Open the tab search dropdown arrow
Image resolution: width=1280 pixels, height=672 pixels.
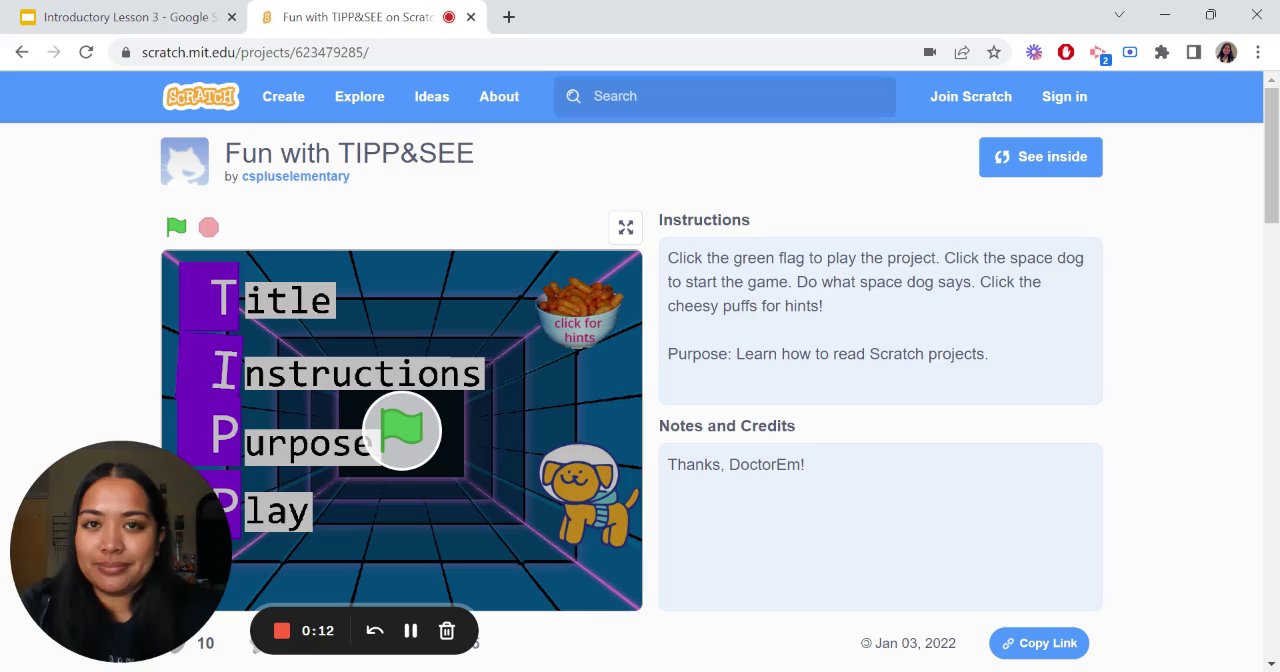click(1119, 14)
